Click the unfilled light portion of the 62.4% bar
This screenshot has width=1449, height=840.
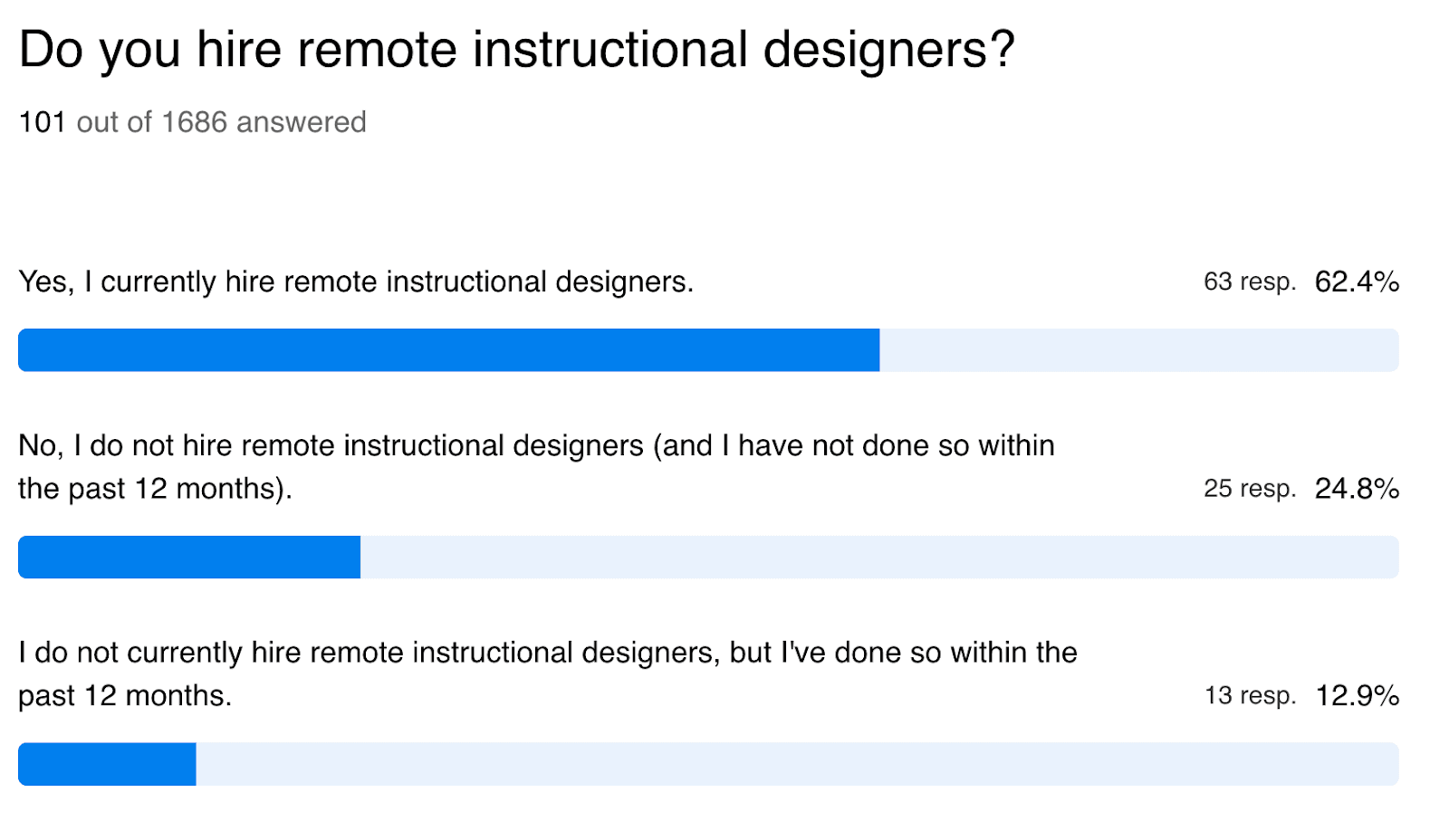pyautogui.click(x=1139, y=350)
